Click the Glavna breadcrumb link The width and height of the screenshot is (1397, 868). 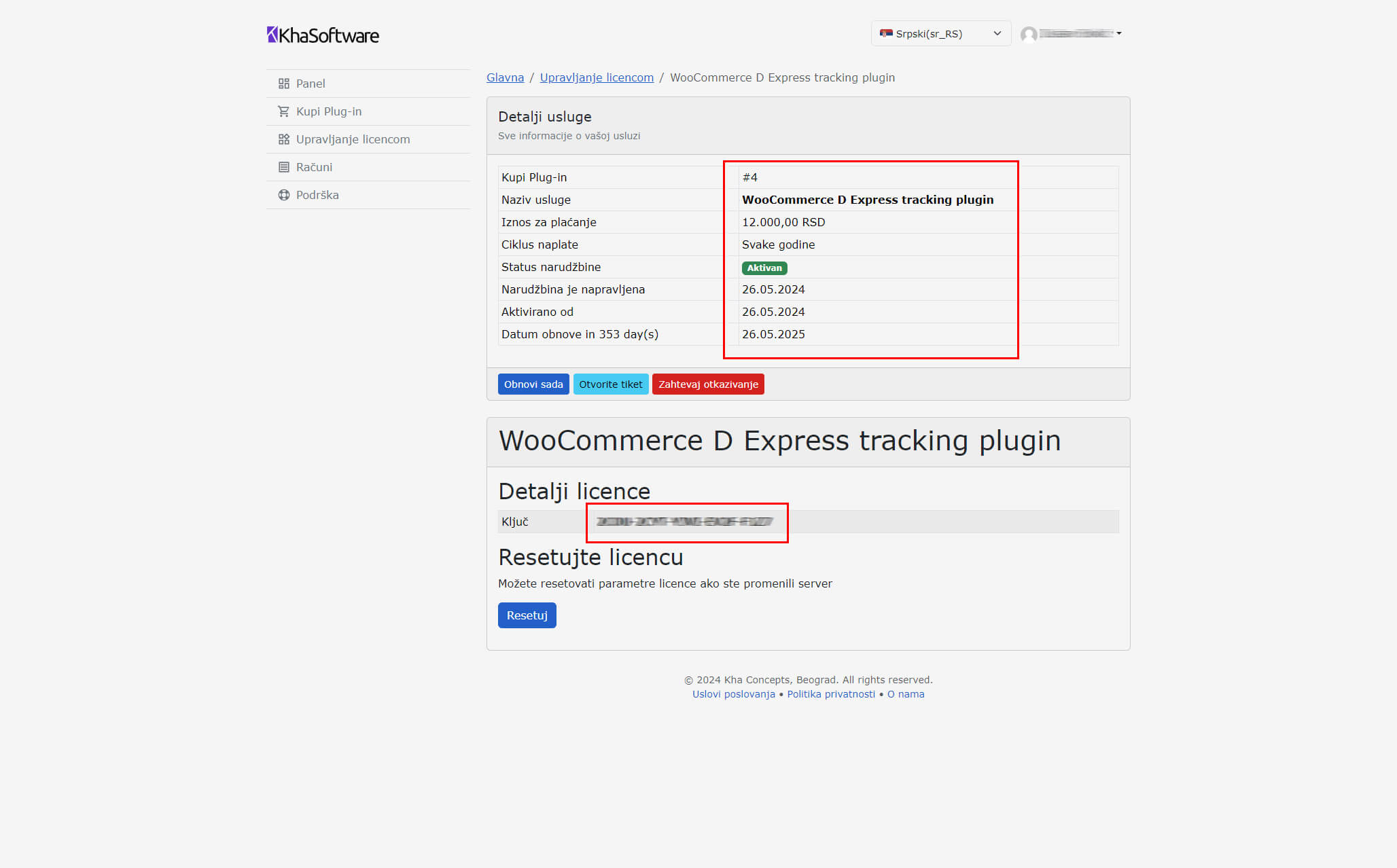(x=505, y=77)
